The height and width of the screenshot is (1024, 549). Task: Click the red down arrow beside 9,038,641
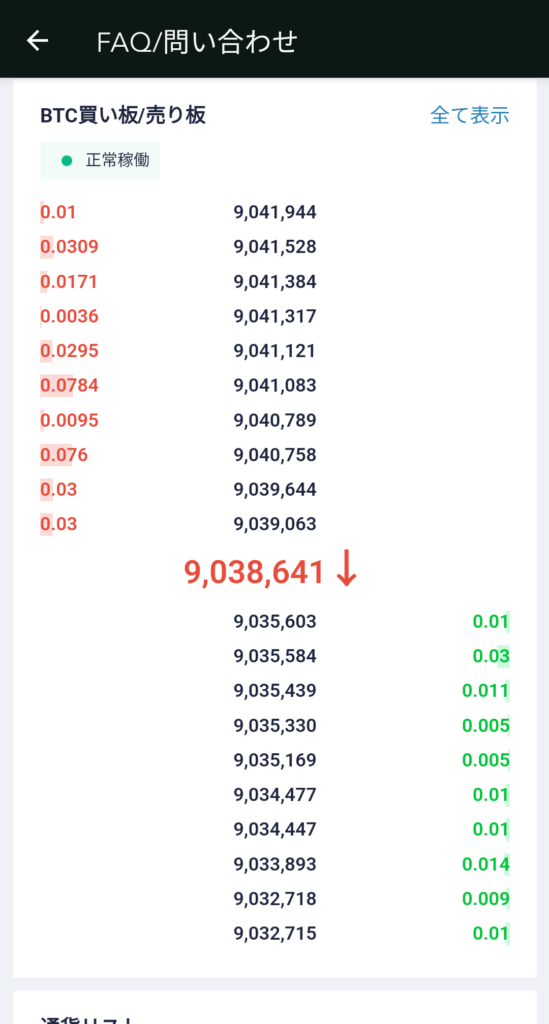point(347,572)
